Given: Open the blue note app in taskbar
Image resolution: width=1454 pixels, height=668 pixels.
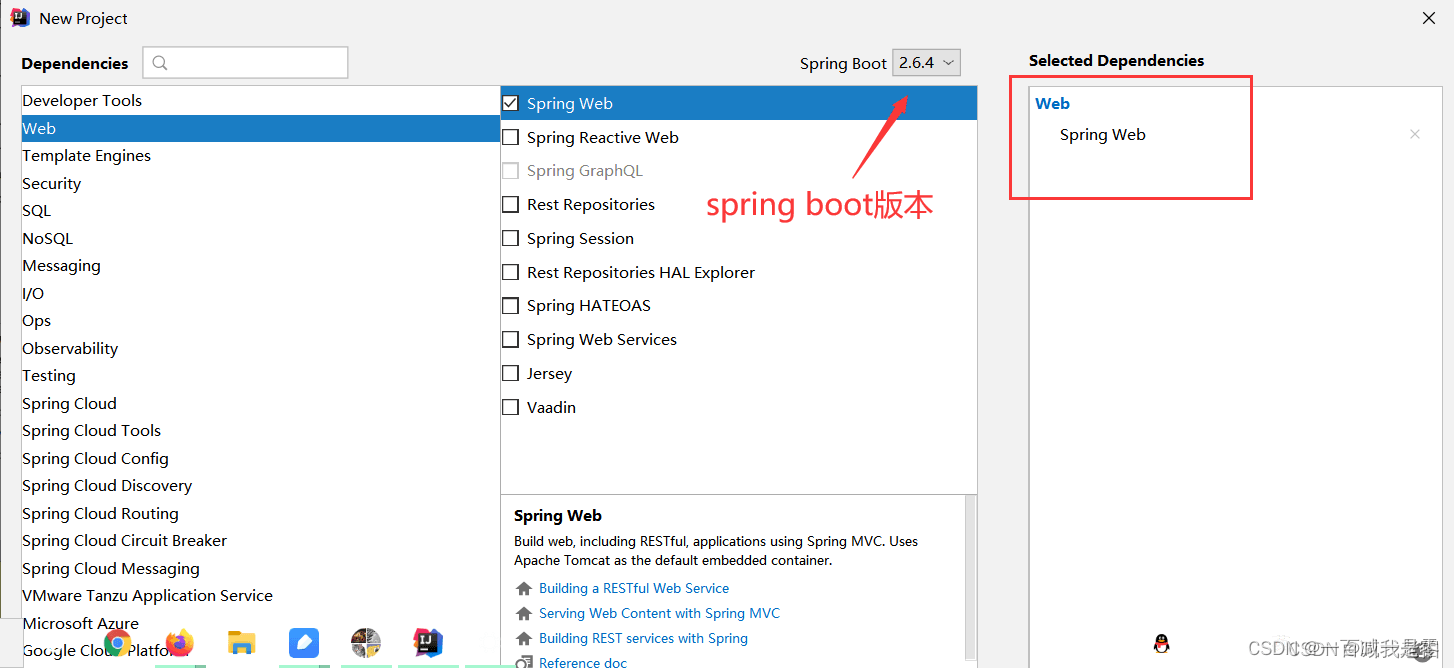Looking at the screenshot, I should (304, 642).
